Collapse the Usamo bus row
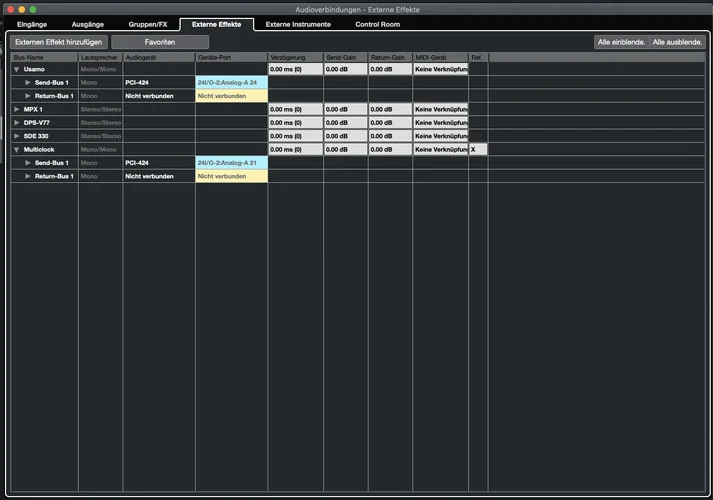The height and width of the screenshot is (500, 713). coord(16,69)
